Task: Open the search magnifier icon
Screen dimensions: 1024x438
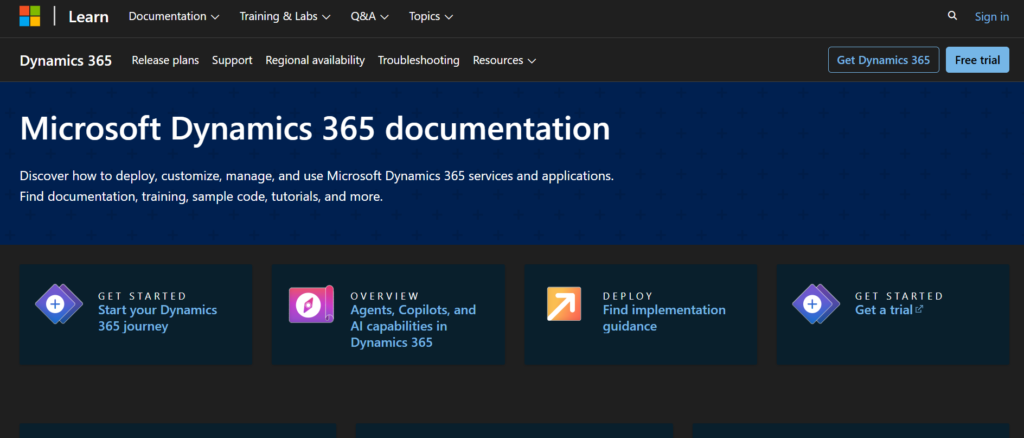Action: pyautogui.click(x=952, y=16)
